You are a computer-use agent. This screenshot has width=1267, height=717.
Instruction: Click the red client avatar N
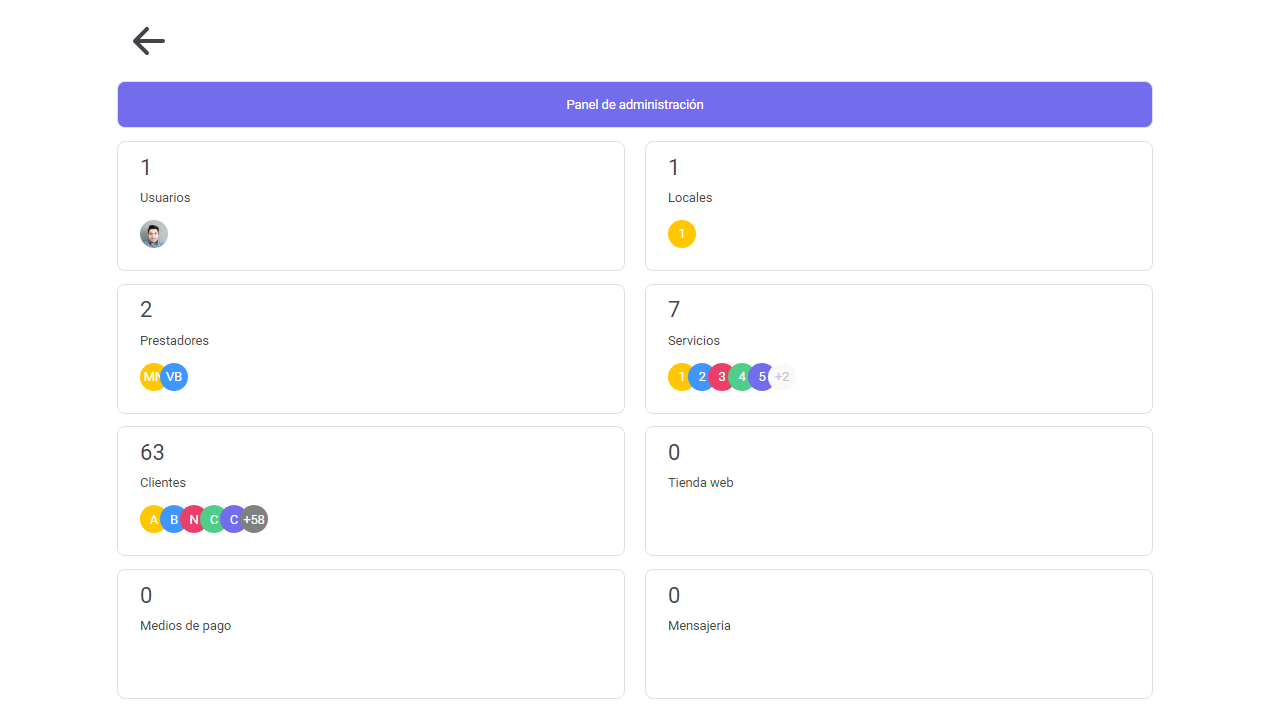click(193, 519)
